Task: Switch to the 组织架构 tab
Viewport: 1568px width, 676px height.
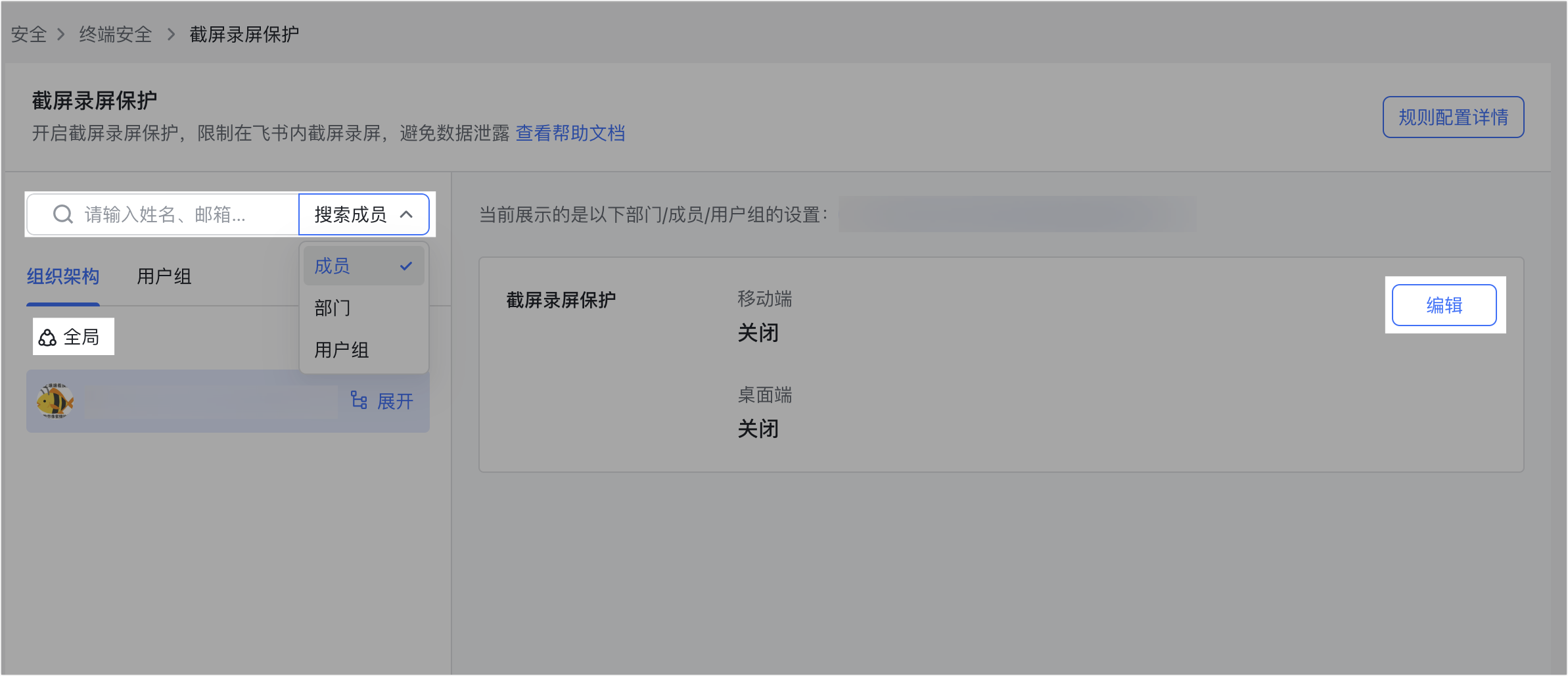Action: pos(63,277)
